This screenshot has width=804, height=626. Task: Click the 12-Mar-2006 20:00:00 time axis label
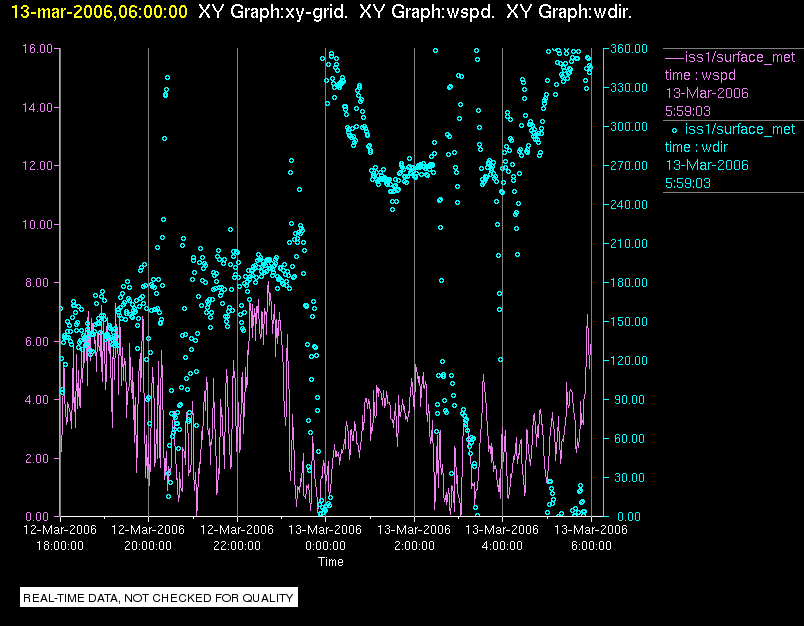point(148,538)
